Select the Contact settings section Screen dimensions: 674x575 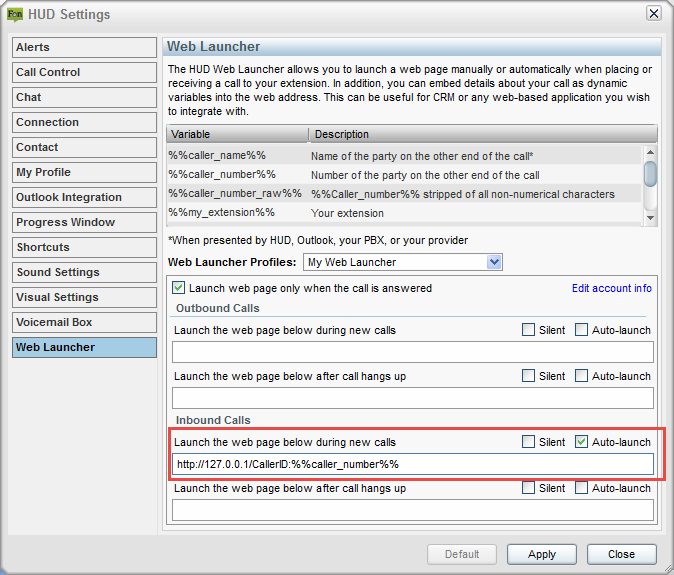84,147
